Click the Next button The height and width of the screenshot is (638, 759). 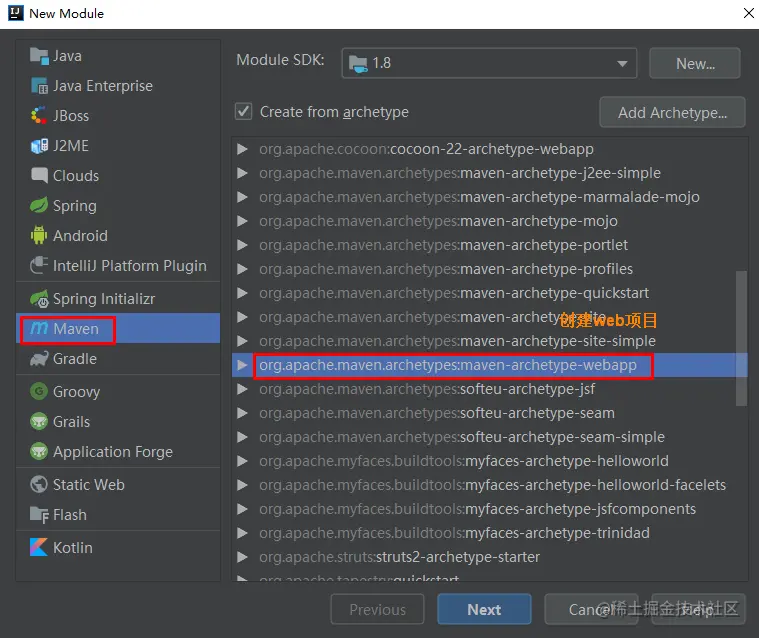(484, 609)
